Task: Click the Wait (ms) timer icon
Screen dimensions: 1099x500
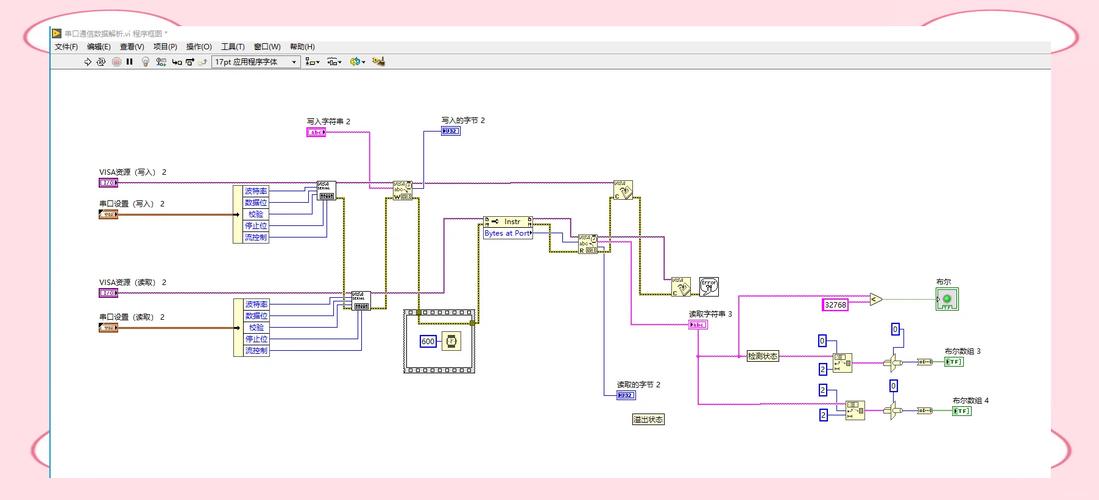Action: [452, 342]
